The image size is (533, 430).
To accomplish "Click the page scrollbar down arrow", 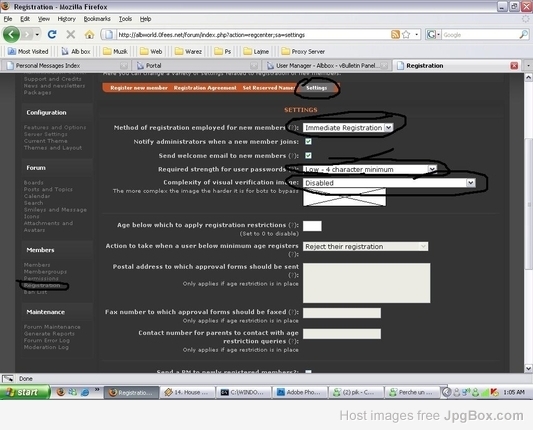I will click(528, 368).
